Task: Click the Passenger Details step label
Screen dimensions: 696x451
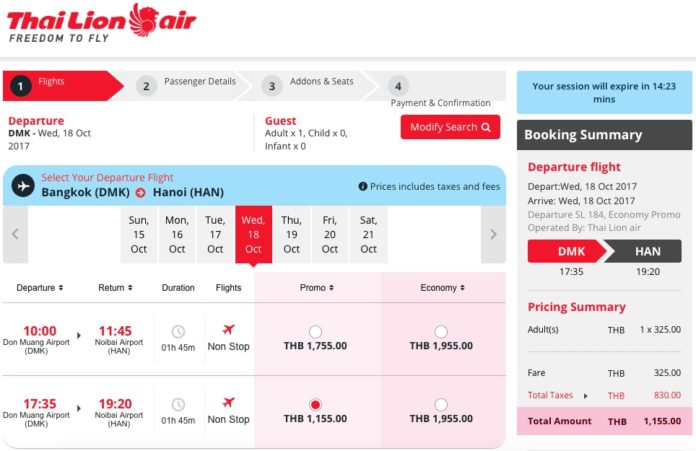Action: pos(200,81)
